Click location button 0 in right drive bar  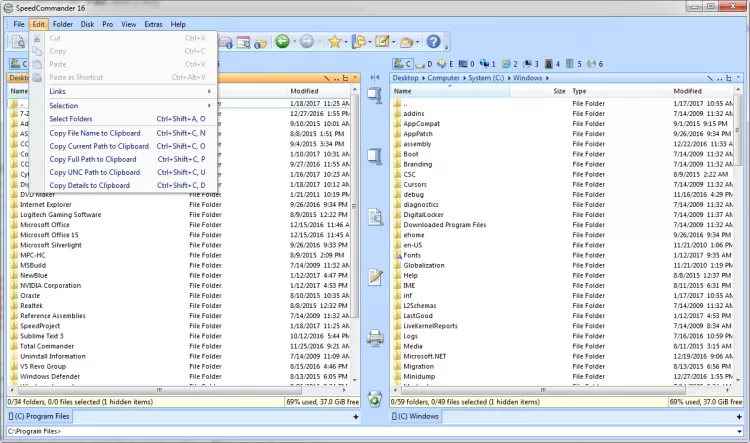pos(466,64)
